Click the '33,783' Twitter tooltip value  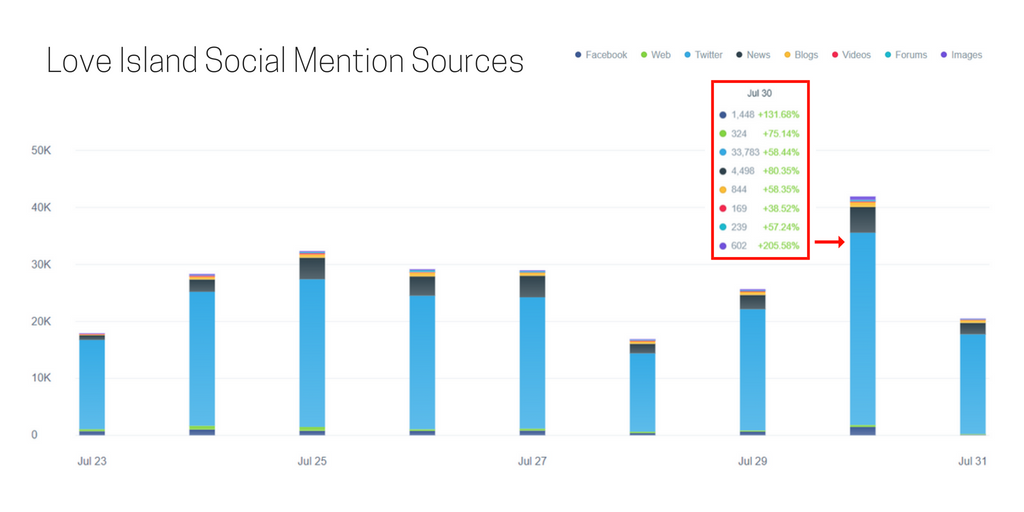(x=743, y=152)
